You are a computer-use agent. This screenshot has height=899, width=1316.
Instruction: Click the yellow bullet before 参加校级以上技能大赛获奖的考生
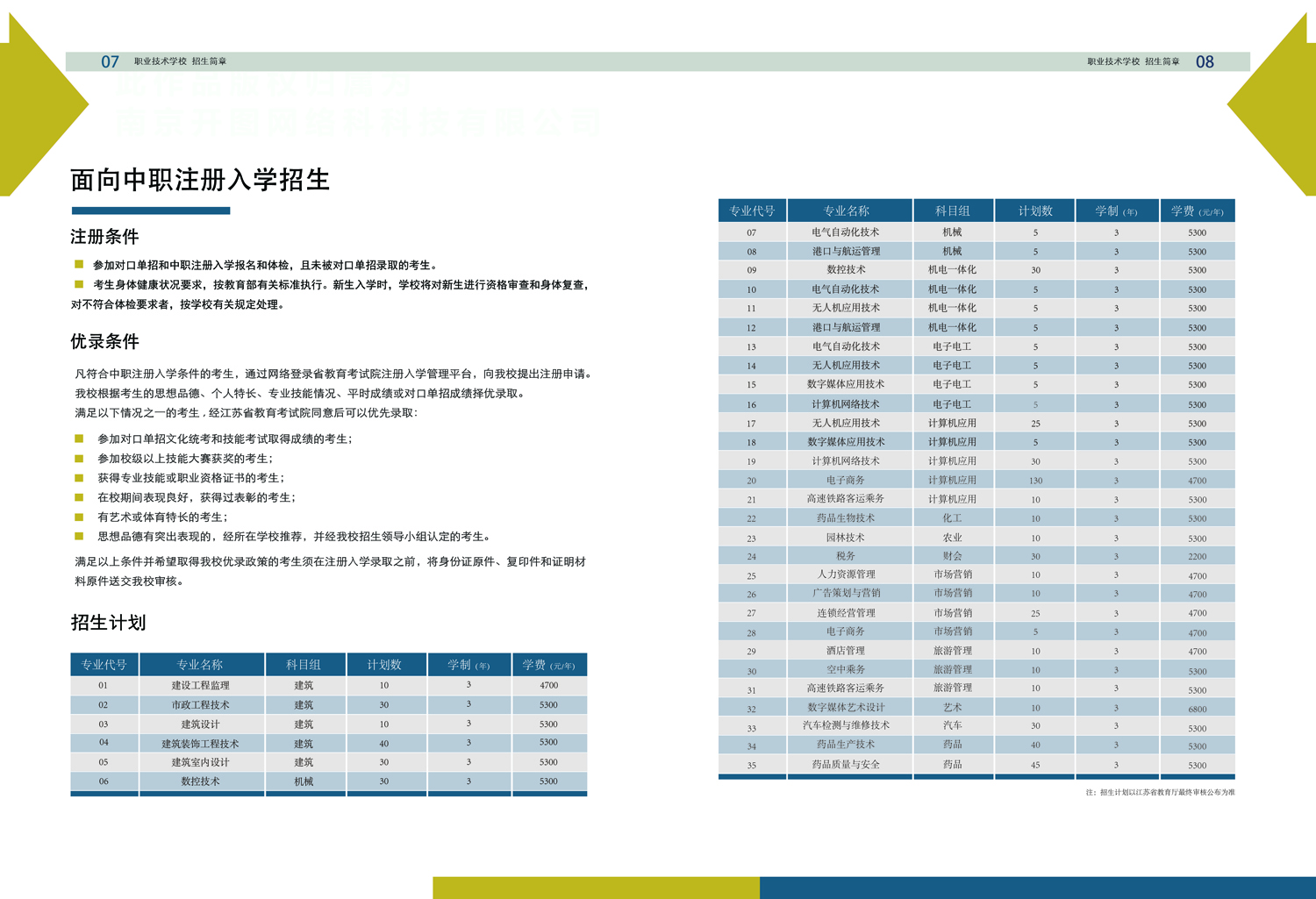point(79,458)
